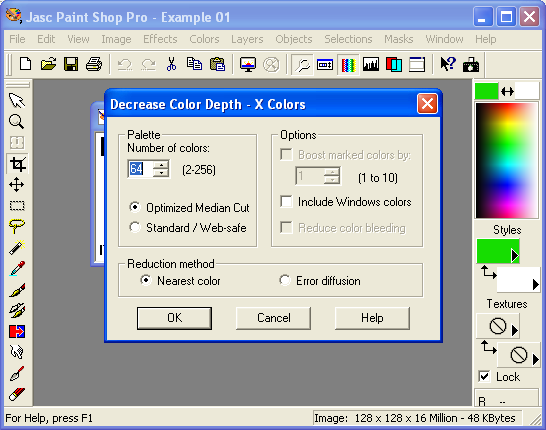Click the Number of colors input field
546x430 pixels.
(x=140, y=169)
